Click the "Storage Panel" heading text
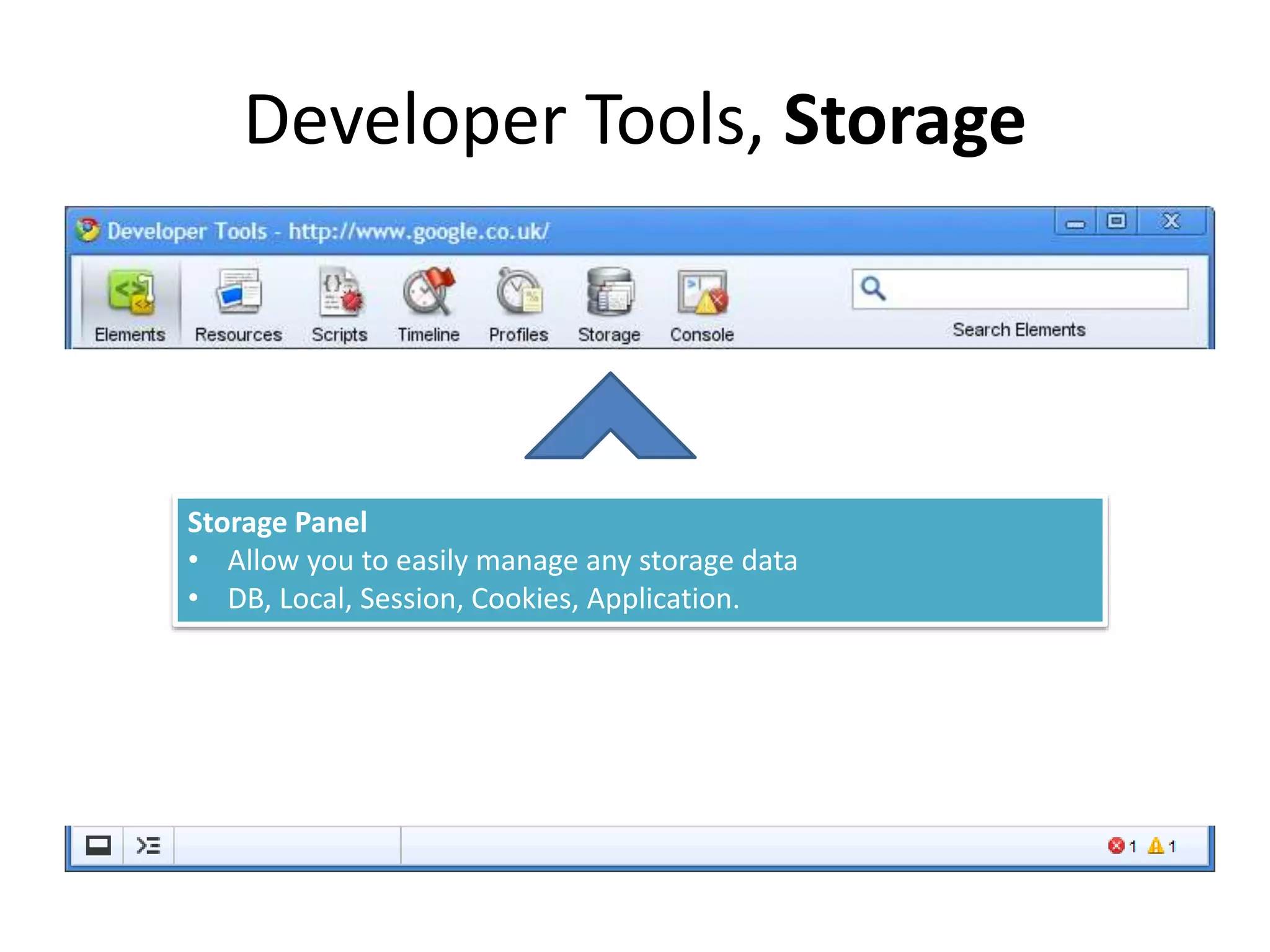The width and height of the screenshot is (1270, 952). point(277,522)
